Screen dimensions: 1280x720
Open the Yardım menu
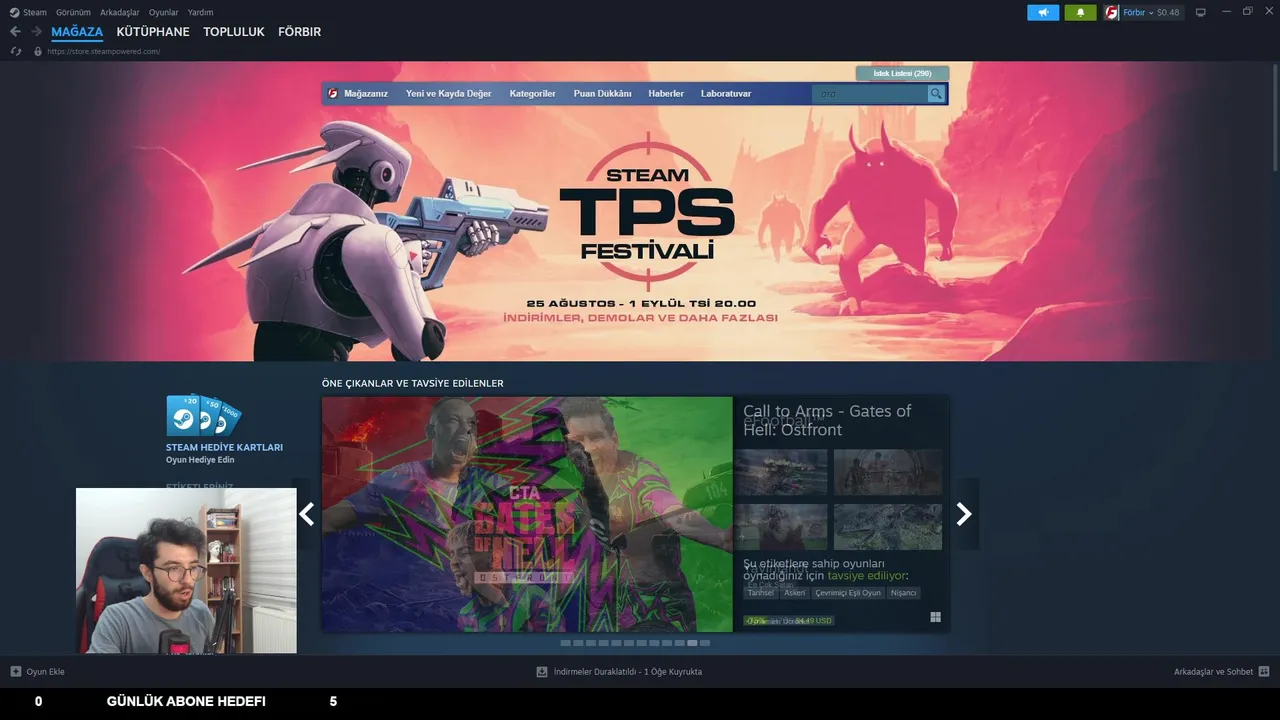(x=200, y=13)
